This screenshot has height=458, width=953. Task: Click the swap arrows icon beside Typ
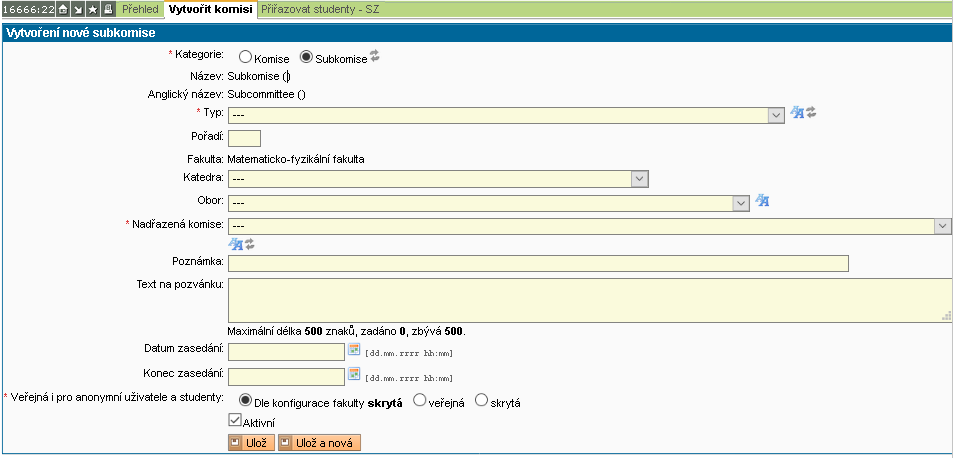tap(812, 113)
